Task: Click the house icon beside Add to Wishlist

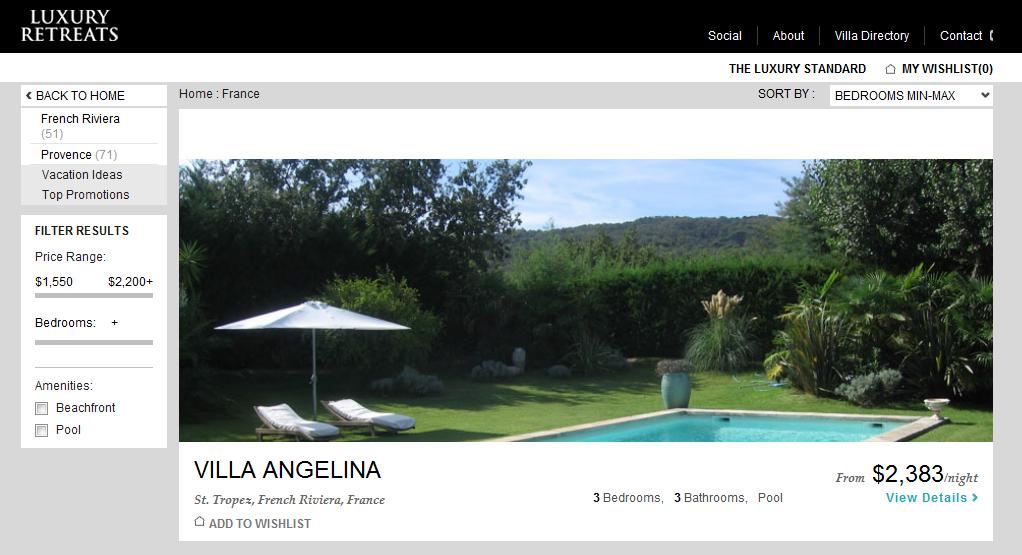Action: click(x=199, y=522)
